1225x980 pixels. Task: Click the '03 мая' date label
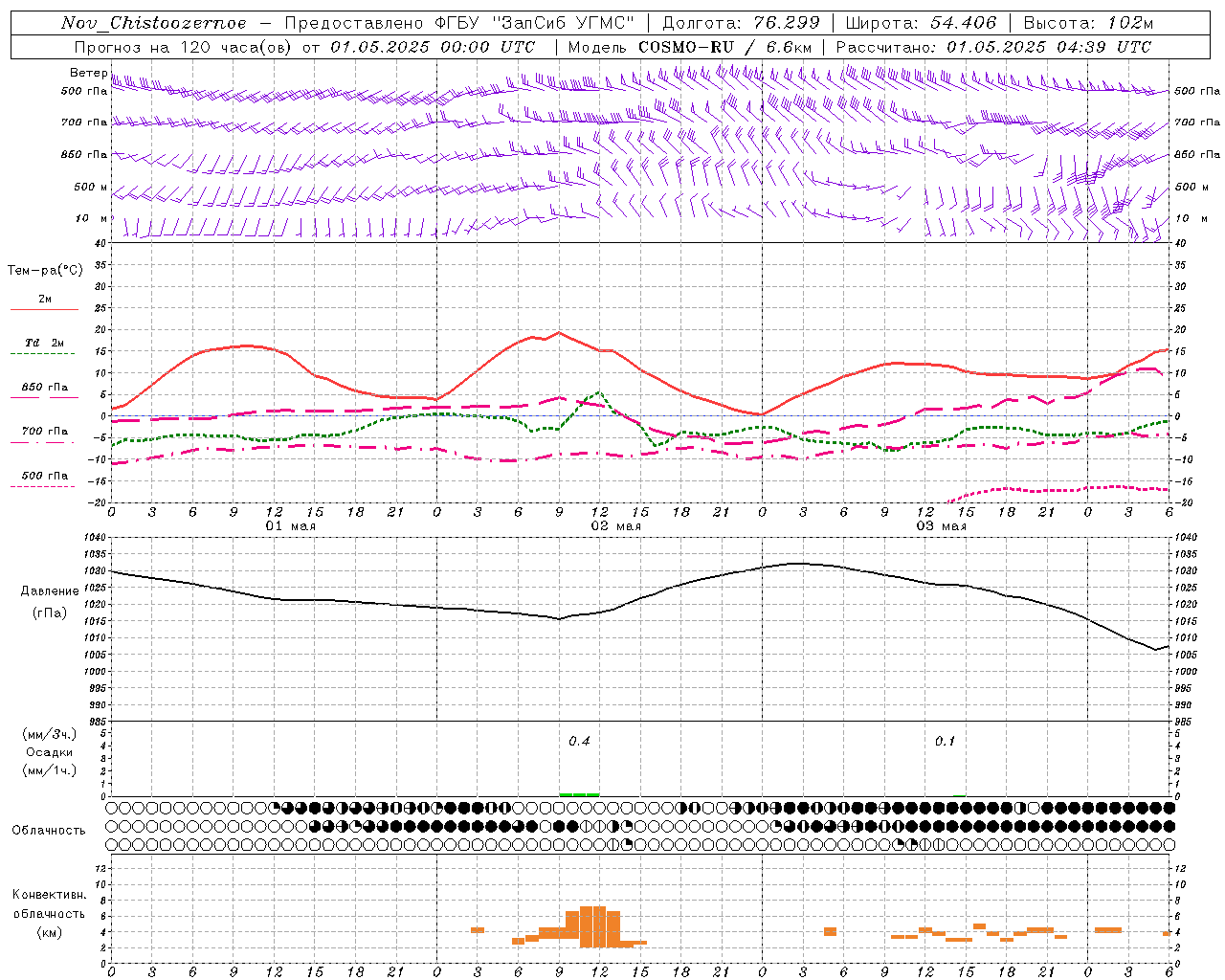coord(942,526)
